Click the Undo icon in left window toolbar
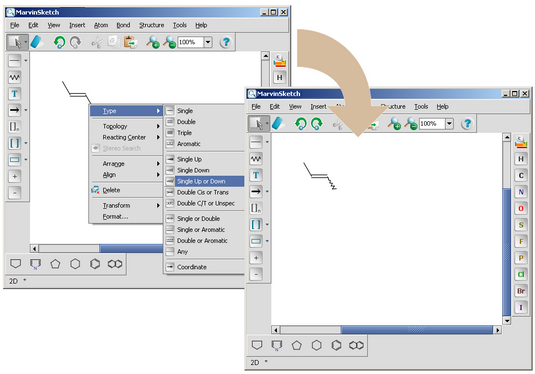This screenshot has height=374, width=535. (59, 42)
